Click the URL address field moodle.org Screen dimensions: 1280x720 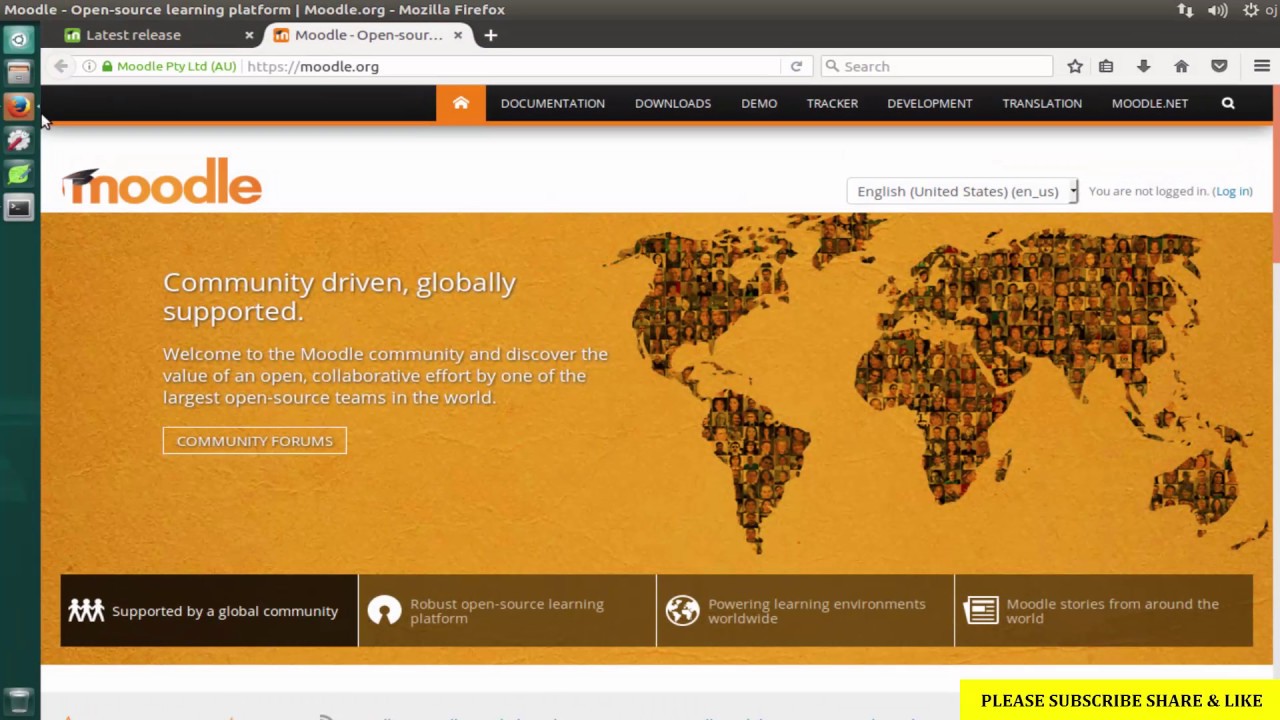[510, 66]
